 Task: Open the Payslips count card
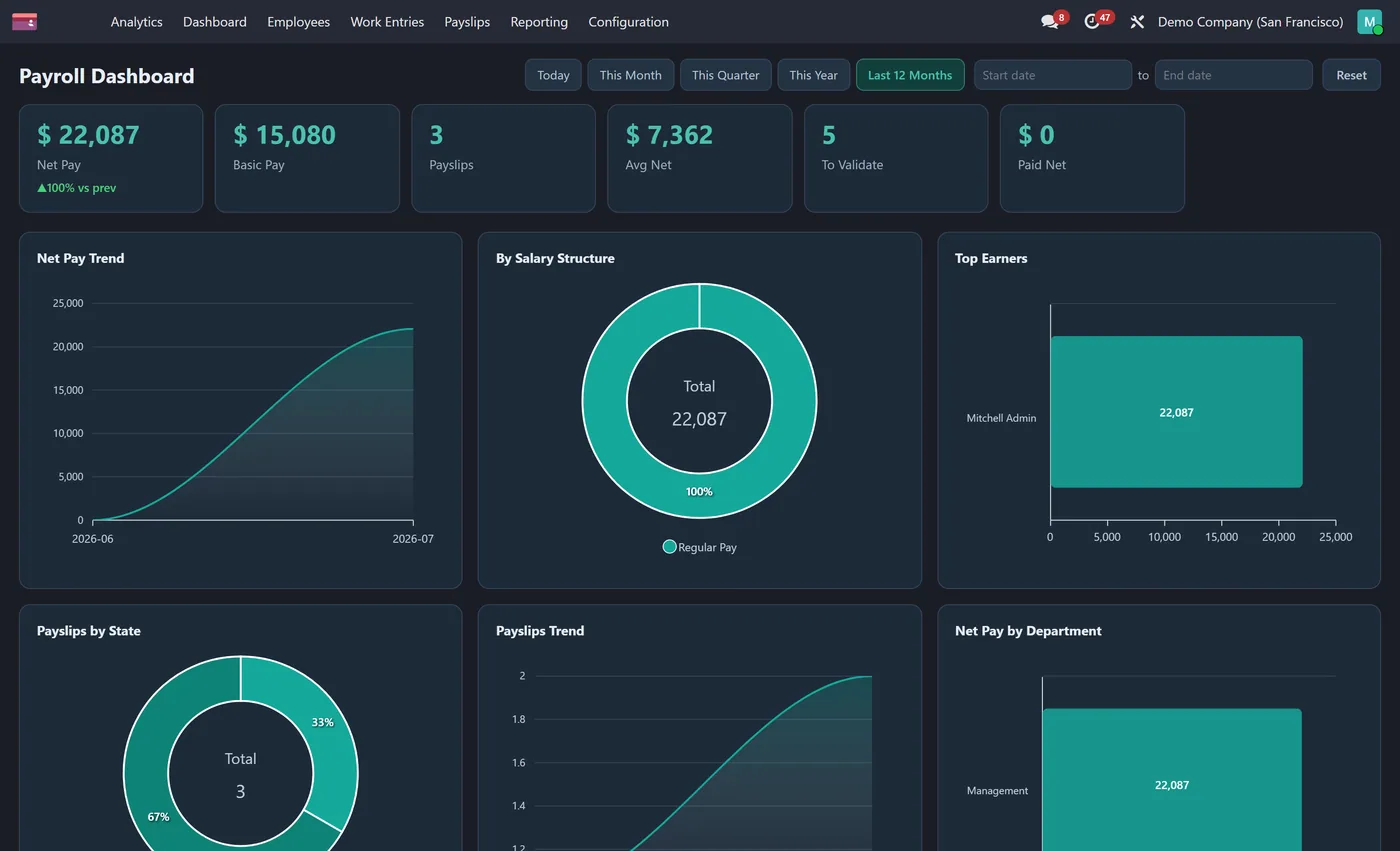point(503,158)
